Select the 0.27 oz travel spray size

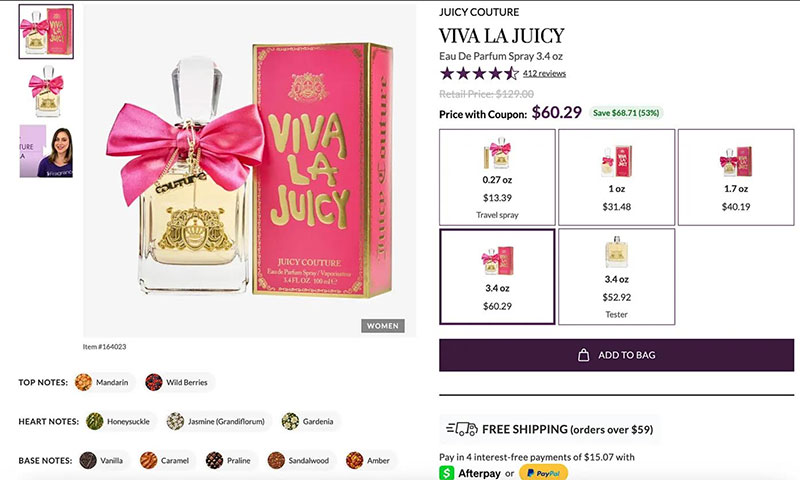(x=497, y=177)
